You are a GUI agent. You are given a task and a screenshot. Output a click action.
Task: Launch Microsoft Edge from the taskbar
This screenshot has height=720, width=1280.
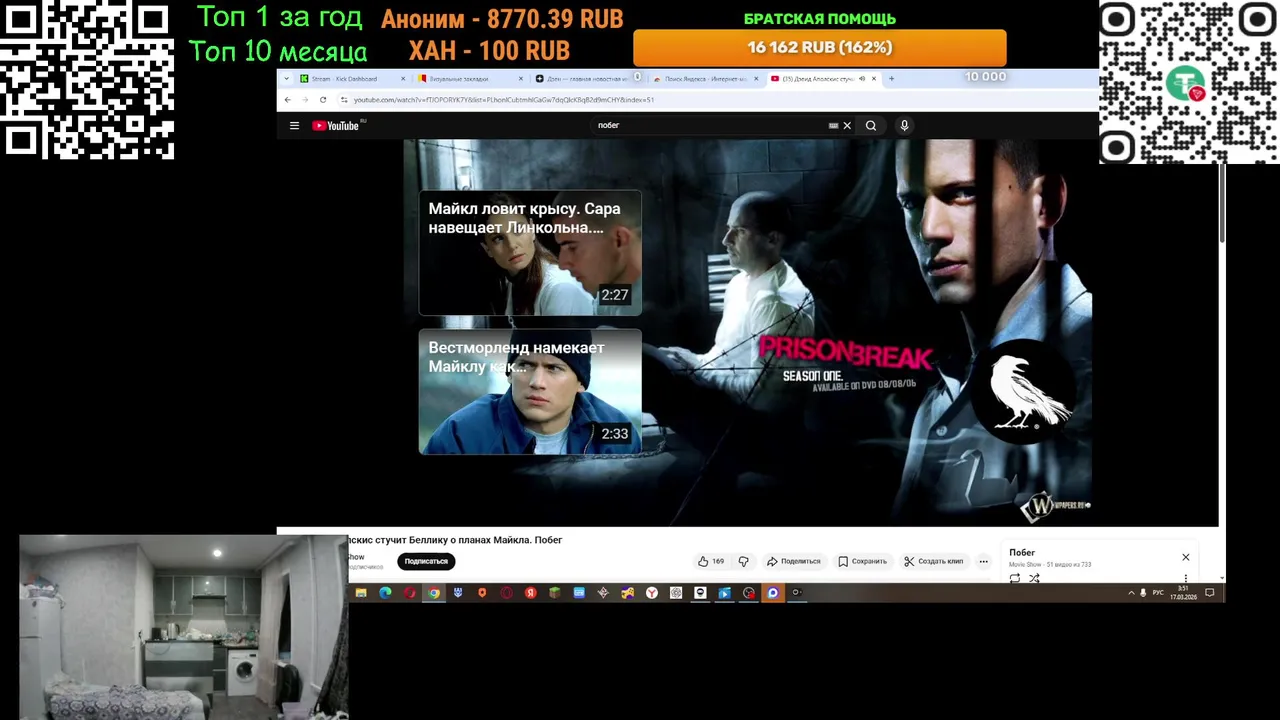385,593
